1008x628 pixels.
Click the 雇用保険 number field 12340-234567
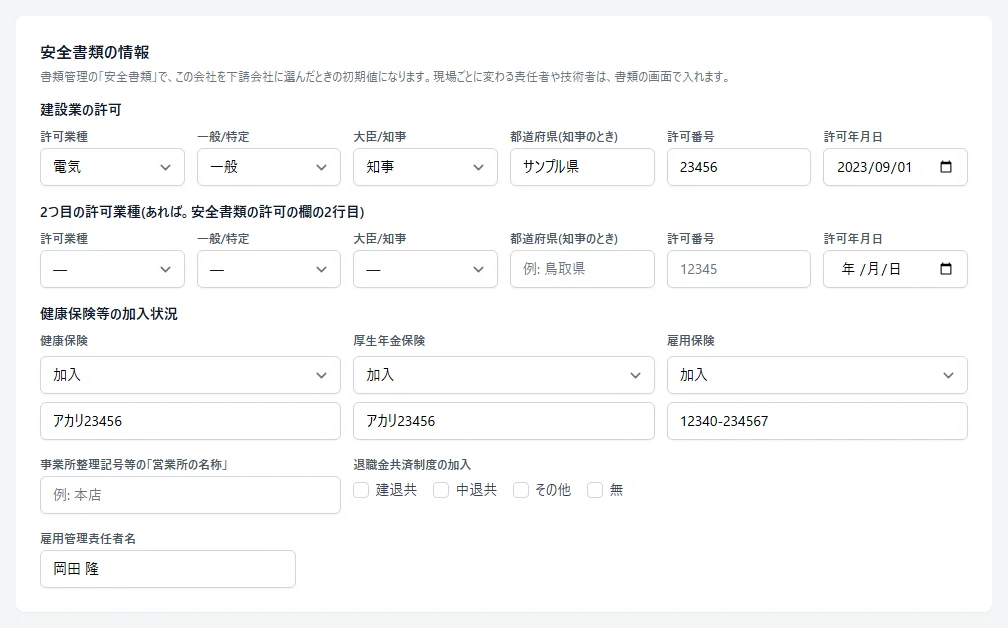click(x=817, y=421)
